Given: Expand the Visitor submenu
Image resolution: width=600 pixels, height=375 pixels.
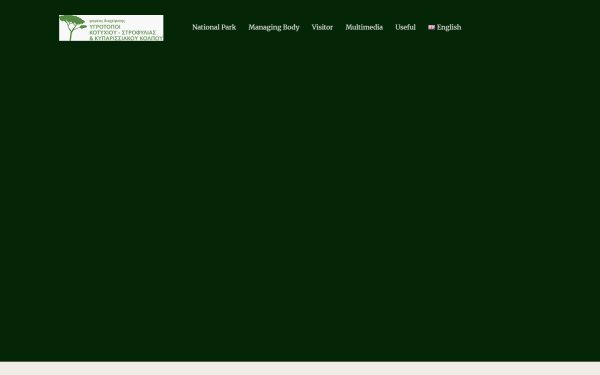Looking at the screenshot, I should [322, 27].
